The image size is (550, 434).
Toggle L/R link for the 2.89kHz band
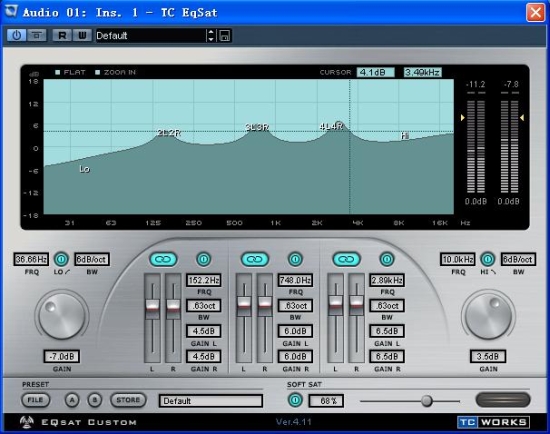[347, 259]
